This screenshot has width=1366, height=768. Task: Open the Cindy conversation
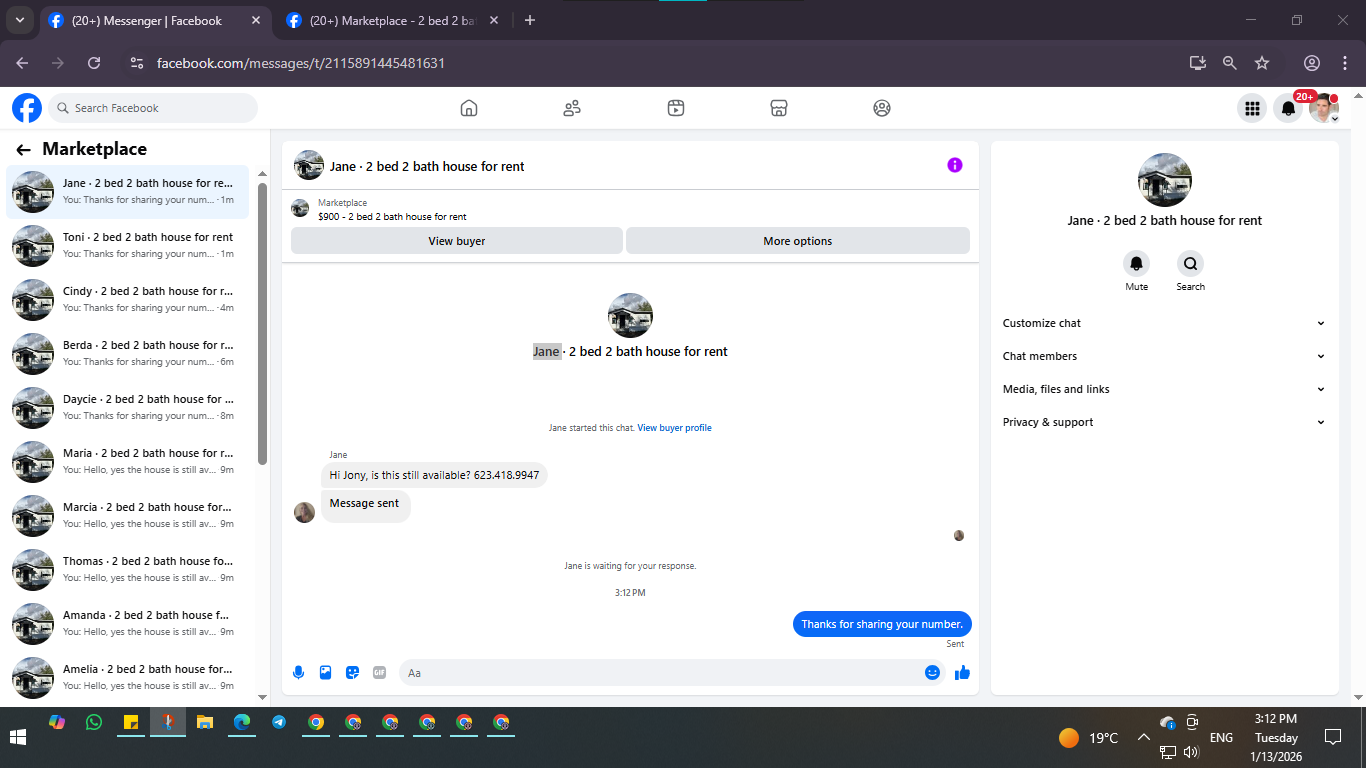(x=128, y=299)
